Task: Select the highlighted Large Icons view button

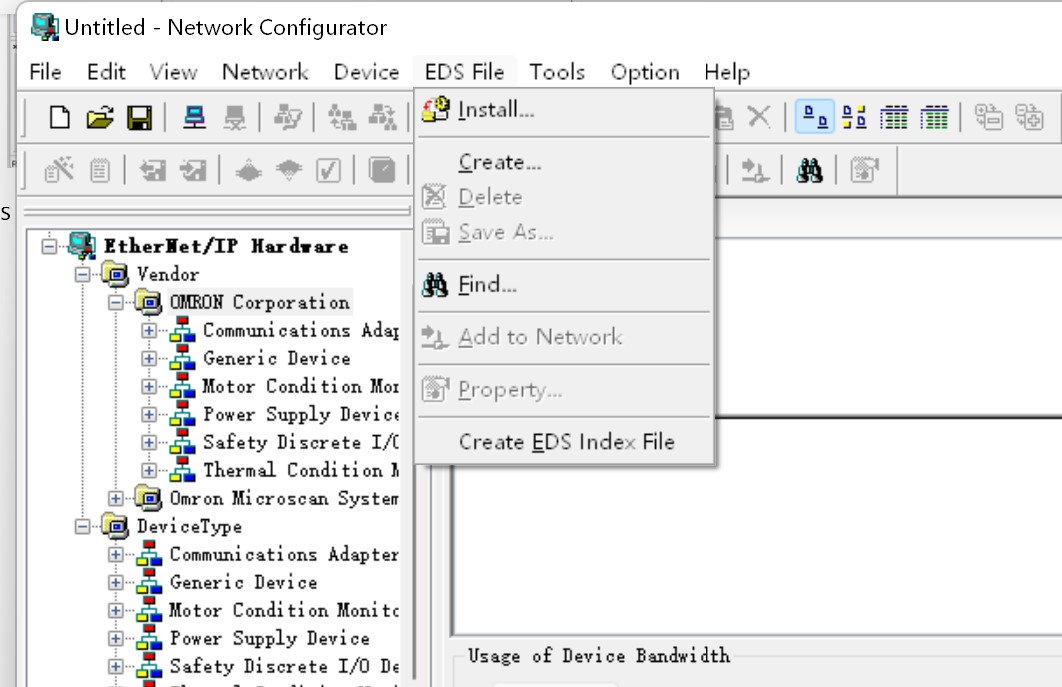Action: point(815,117)
